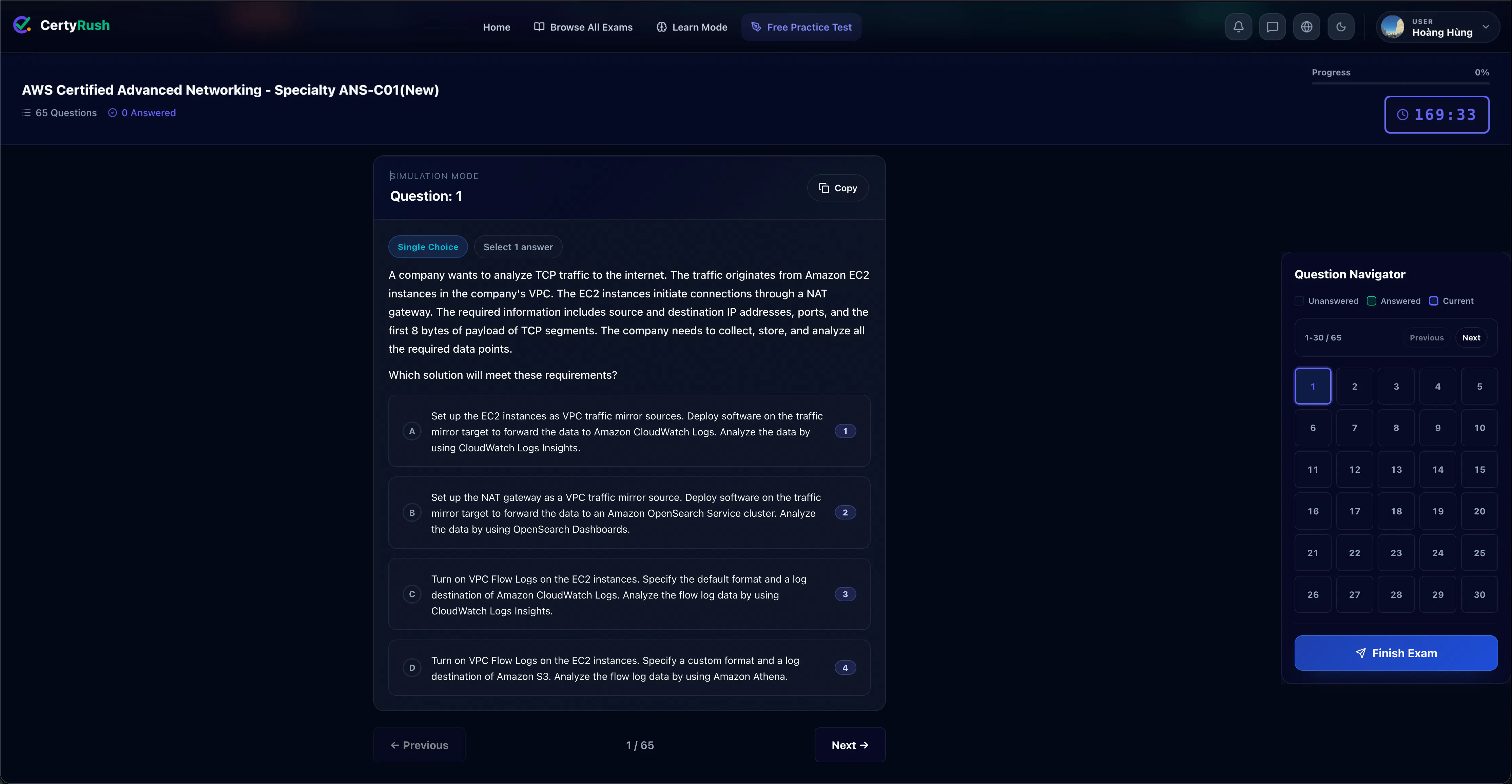Viewport: 1512px width, 784px height.
Task: Click the user avatar picture
Action: 1392,27
